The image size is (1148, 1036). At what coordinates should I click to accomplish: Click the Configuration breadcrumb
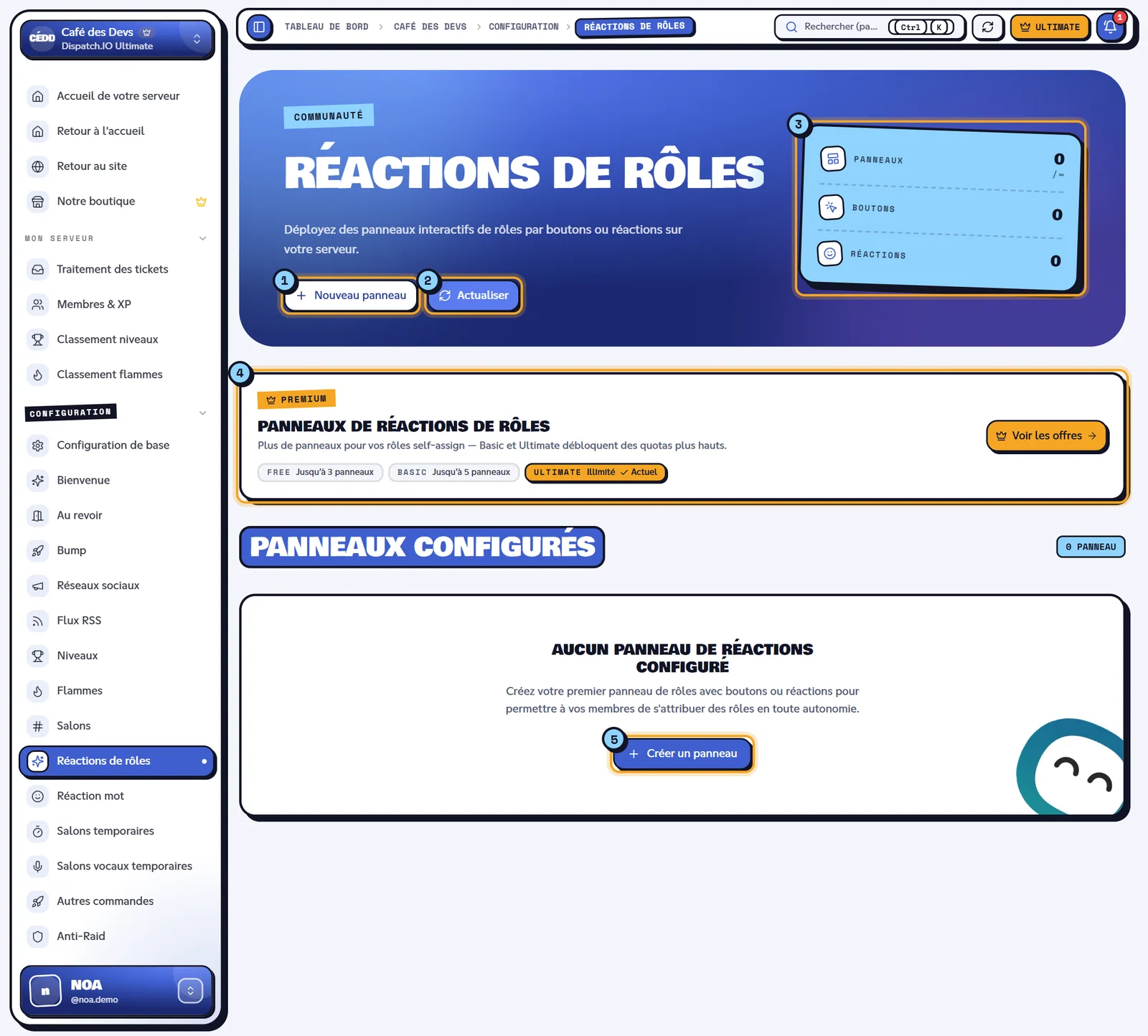523,27
